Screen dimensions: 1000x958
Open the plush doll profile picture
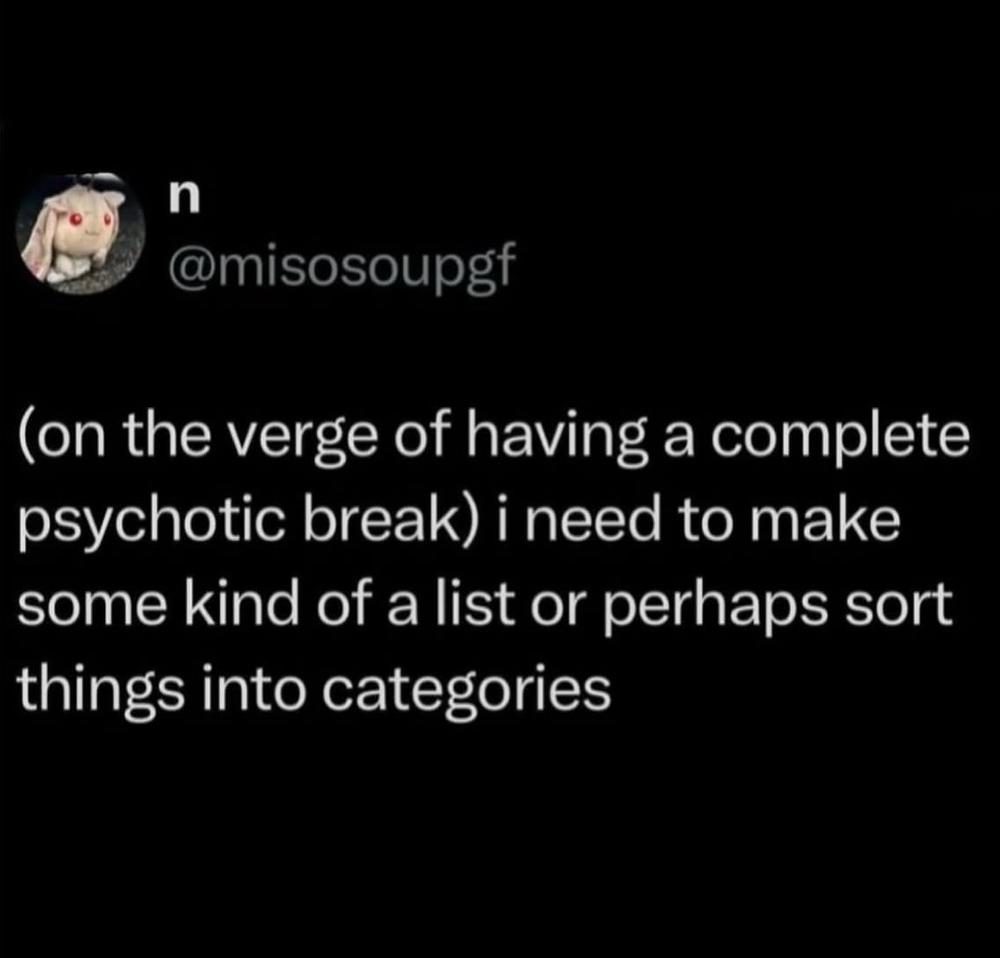80,232
